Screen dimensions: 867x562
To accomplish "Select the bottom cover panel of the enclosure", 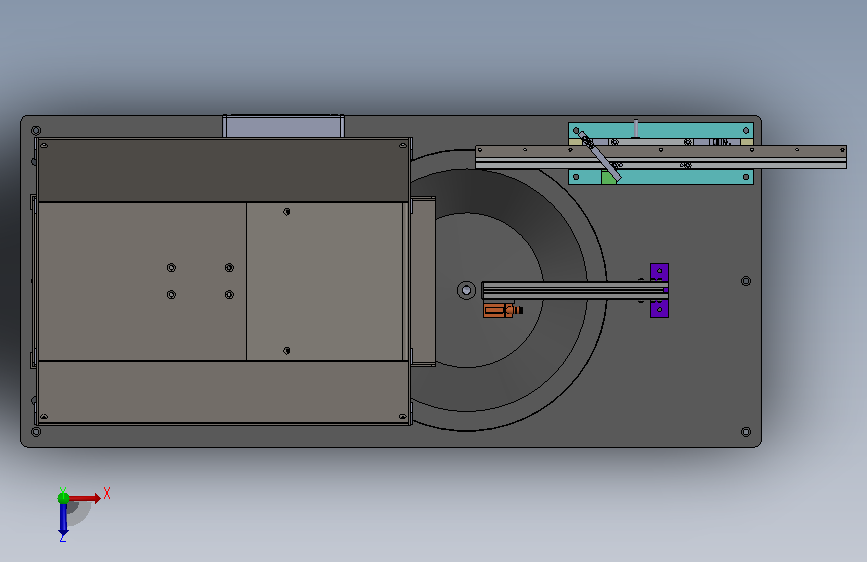I will 223,392.
